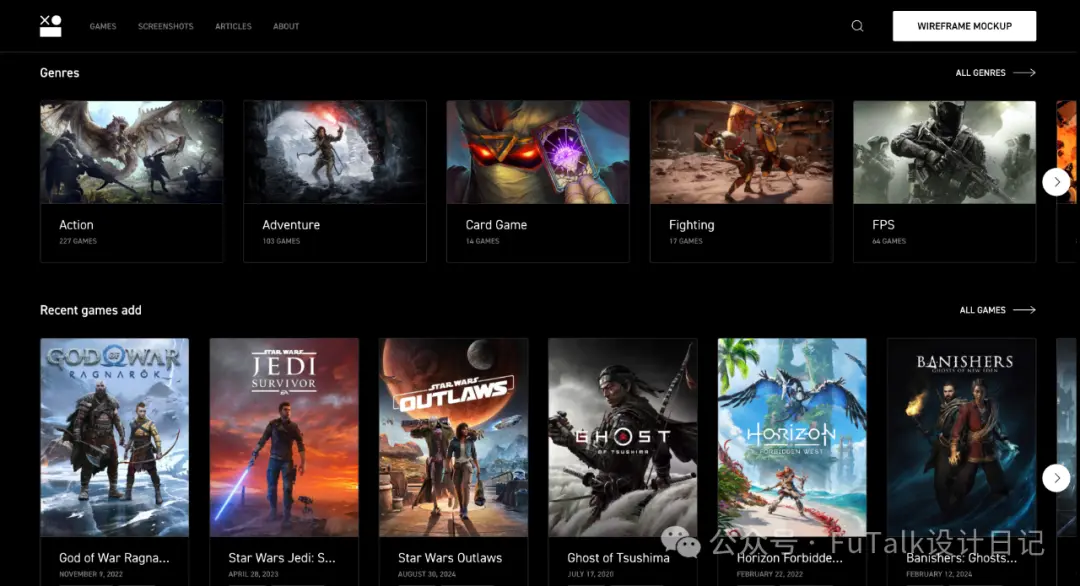Follow the All Genres link
Image resolution: width=1080 pixels, height=586 pixels.
[980, 72]
